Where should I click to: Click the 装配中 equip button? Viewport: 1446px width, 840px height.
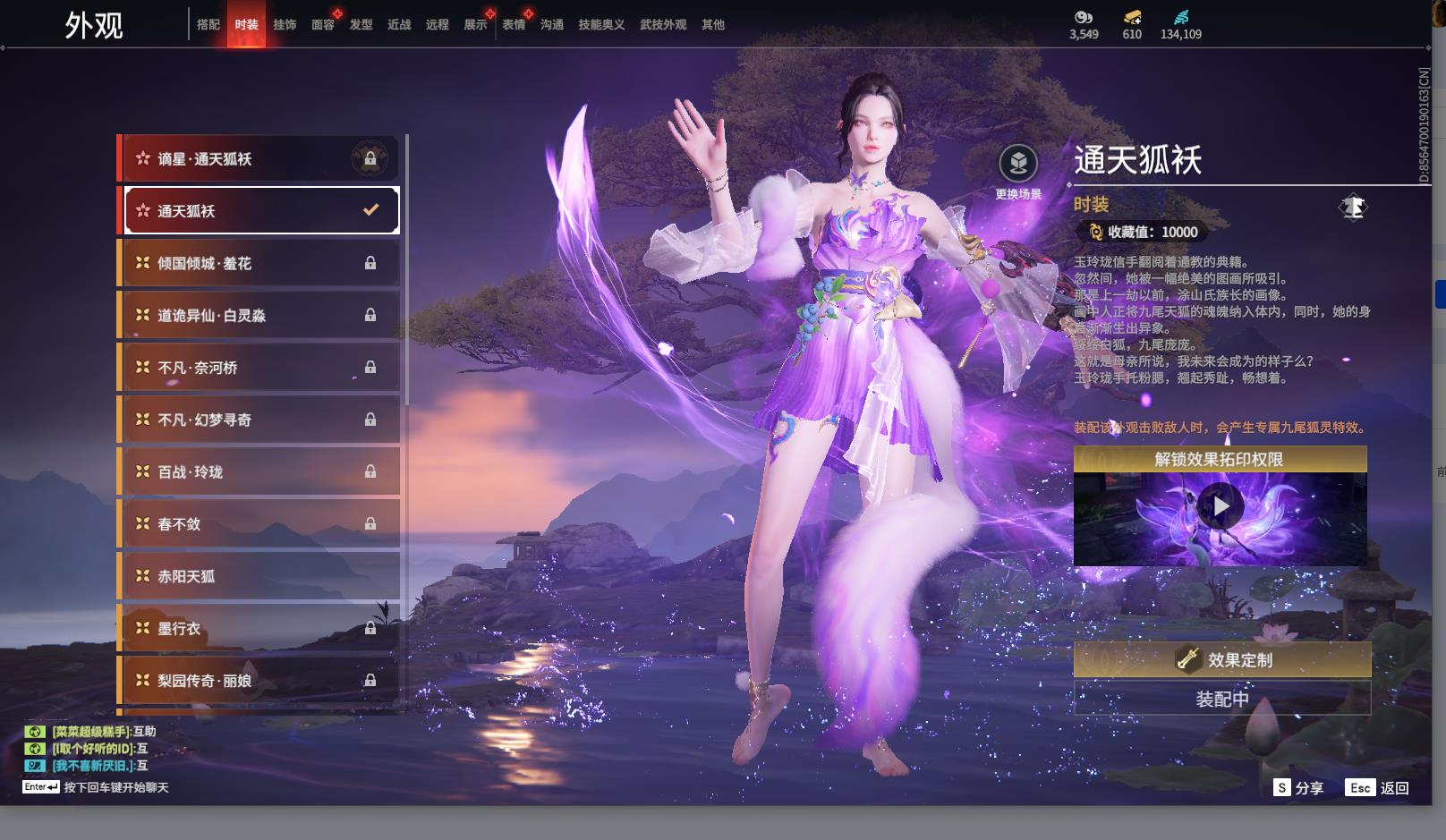click(x=1222, y=699)
